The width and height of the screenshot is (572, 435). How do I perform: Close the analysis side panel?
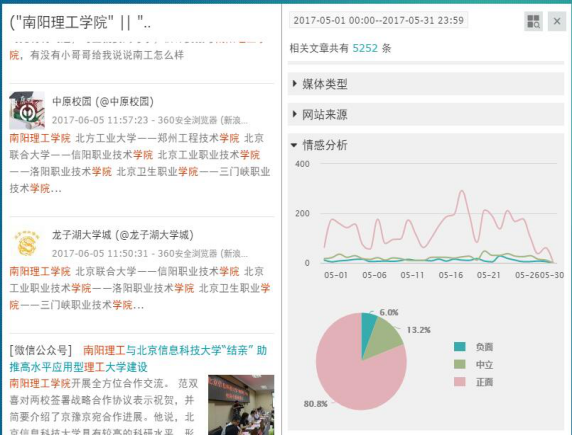click(557, 22)
